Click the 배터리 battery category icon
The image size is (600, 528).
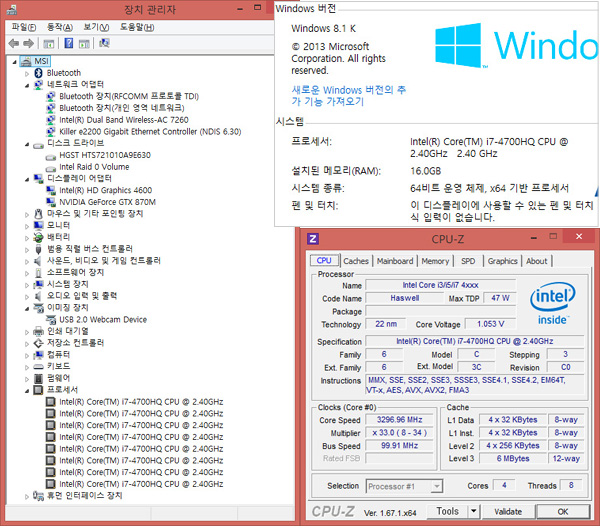click(38, 237)
